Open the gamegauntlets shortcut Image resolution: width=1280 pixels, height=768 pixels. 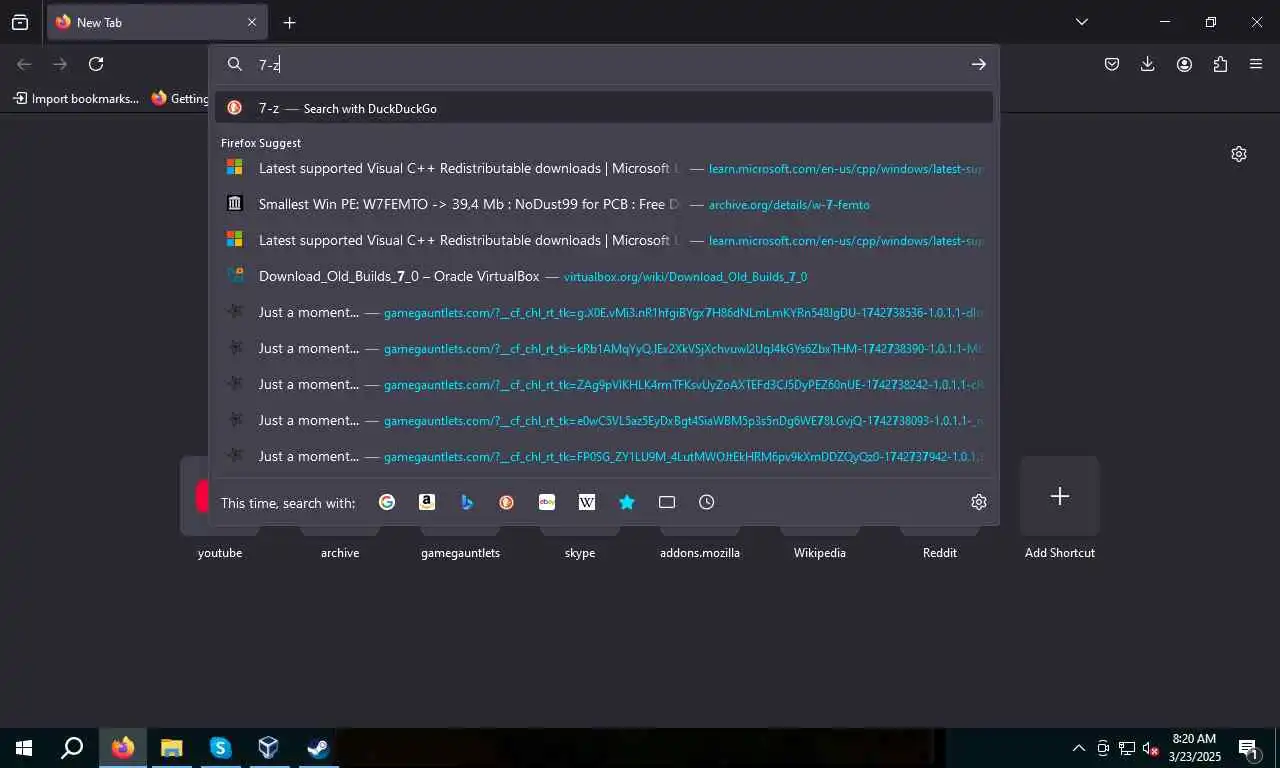pyautogui.click(x=460, y=552)
